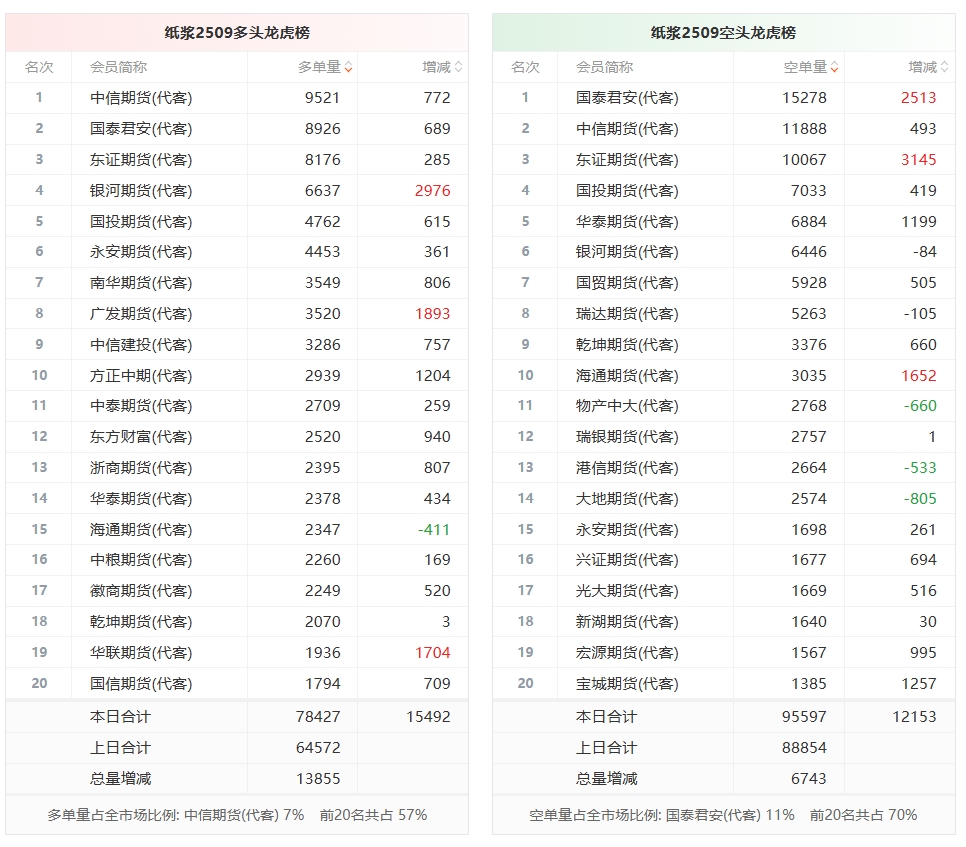Select 华泰期货(代客) in long table
This screenshot has height=847, width=966.
141,498
